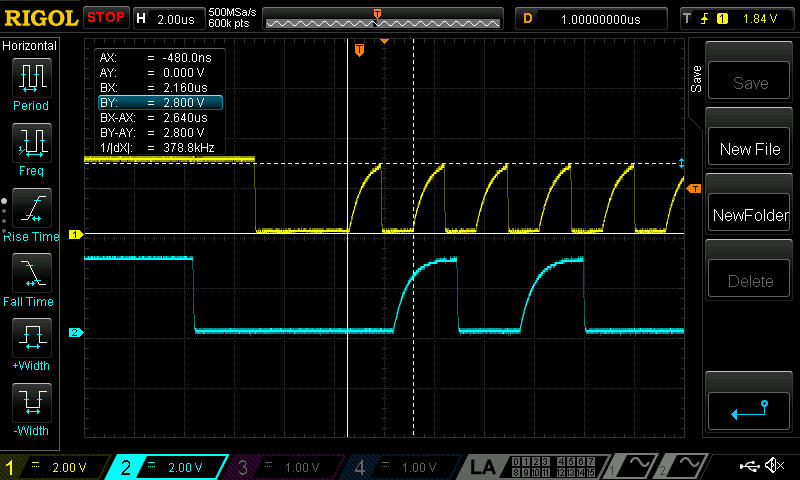800x480 pixels.
Task: Click the BX = 2.160us cursor value
Action: pos(185,88)
